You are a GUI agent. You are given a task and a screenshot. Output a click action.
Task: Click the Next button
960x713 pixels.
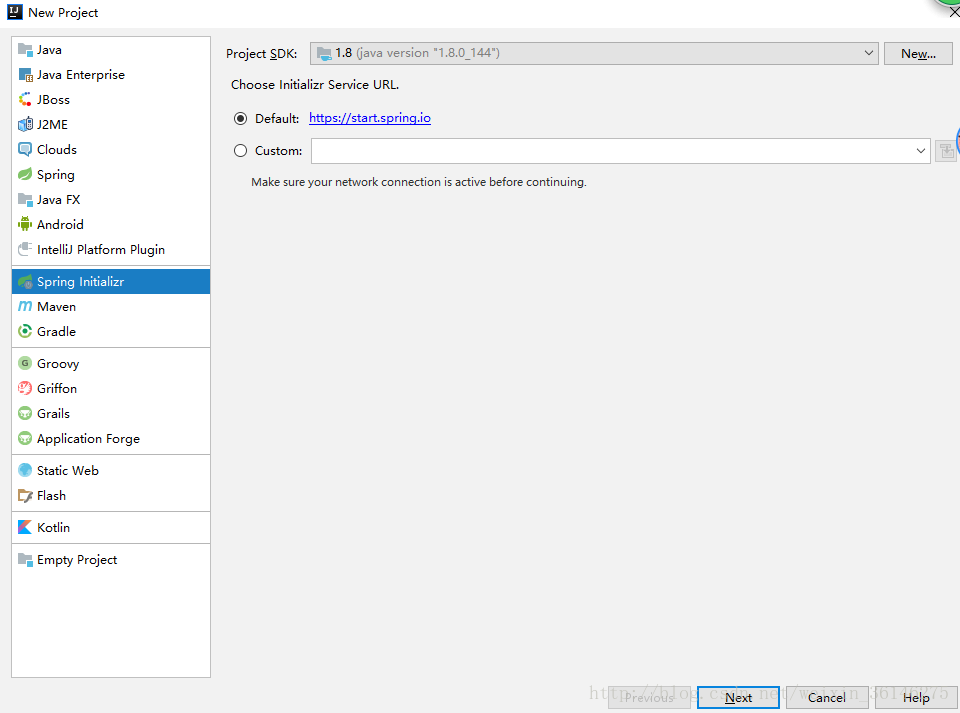tap(738, 697)
